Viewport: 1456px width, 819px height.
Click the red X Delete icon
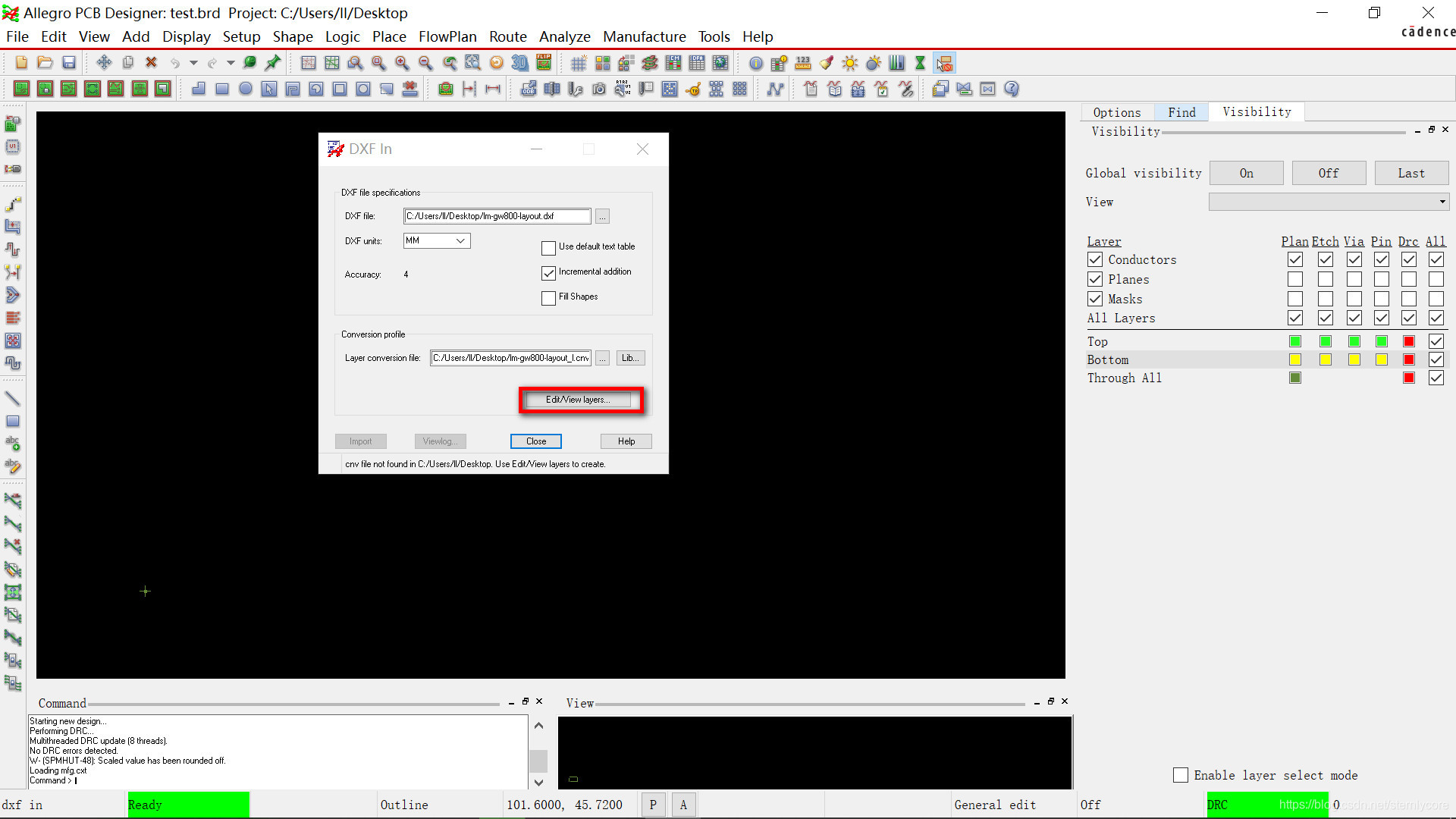coord(151,63)
